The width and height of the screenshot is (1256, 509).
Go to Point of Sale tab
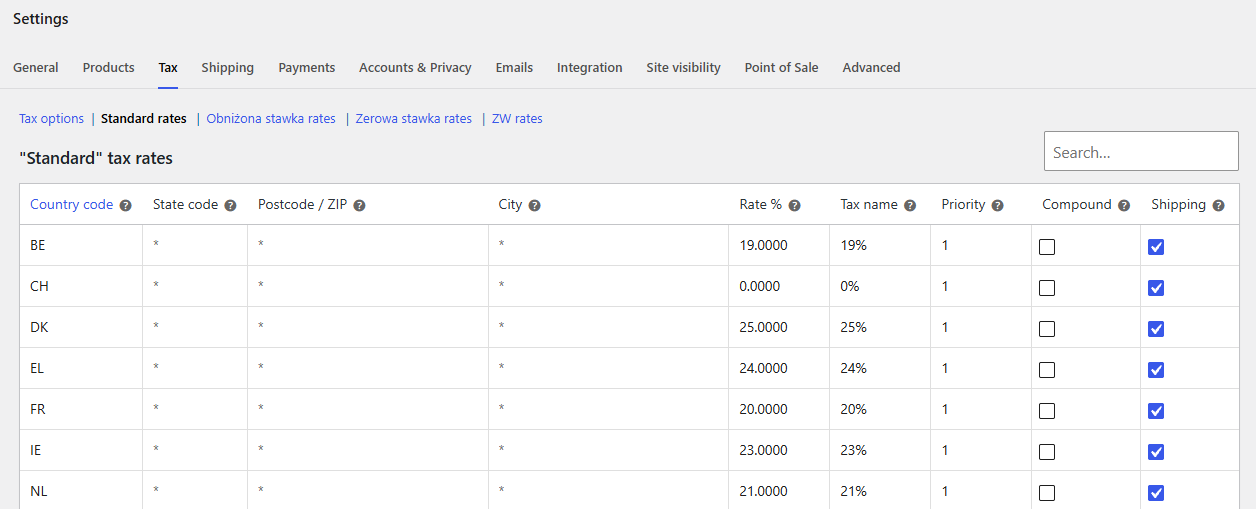pyautogui.click(x=781, y=68)
